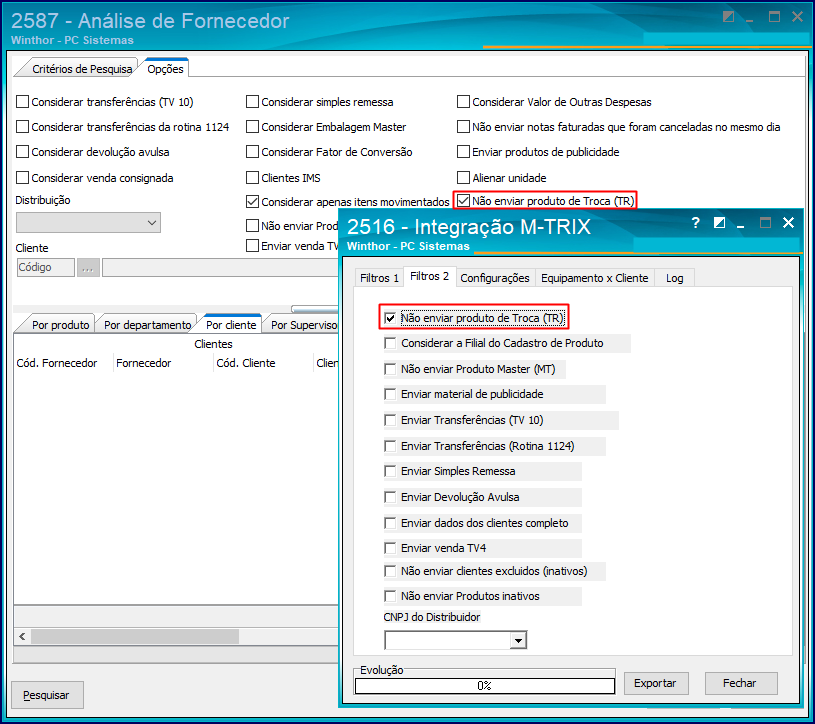This screenshot has width=815, height=724.
Task: Click the diagonal half-shaded icon in 2587 title bar
Action: point(729,17)
